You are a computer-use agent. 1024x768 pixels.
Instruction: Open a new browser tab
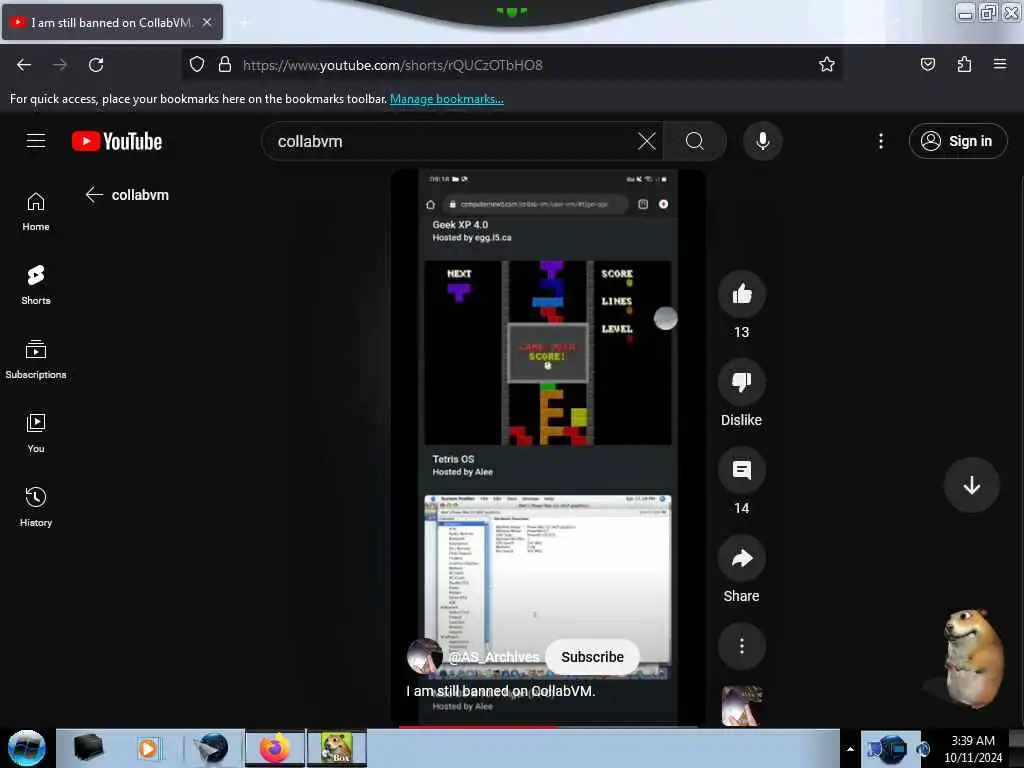[244, 23]
